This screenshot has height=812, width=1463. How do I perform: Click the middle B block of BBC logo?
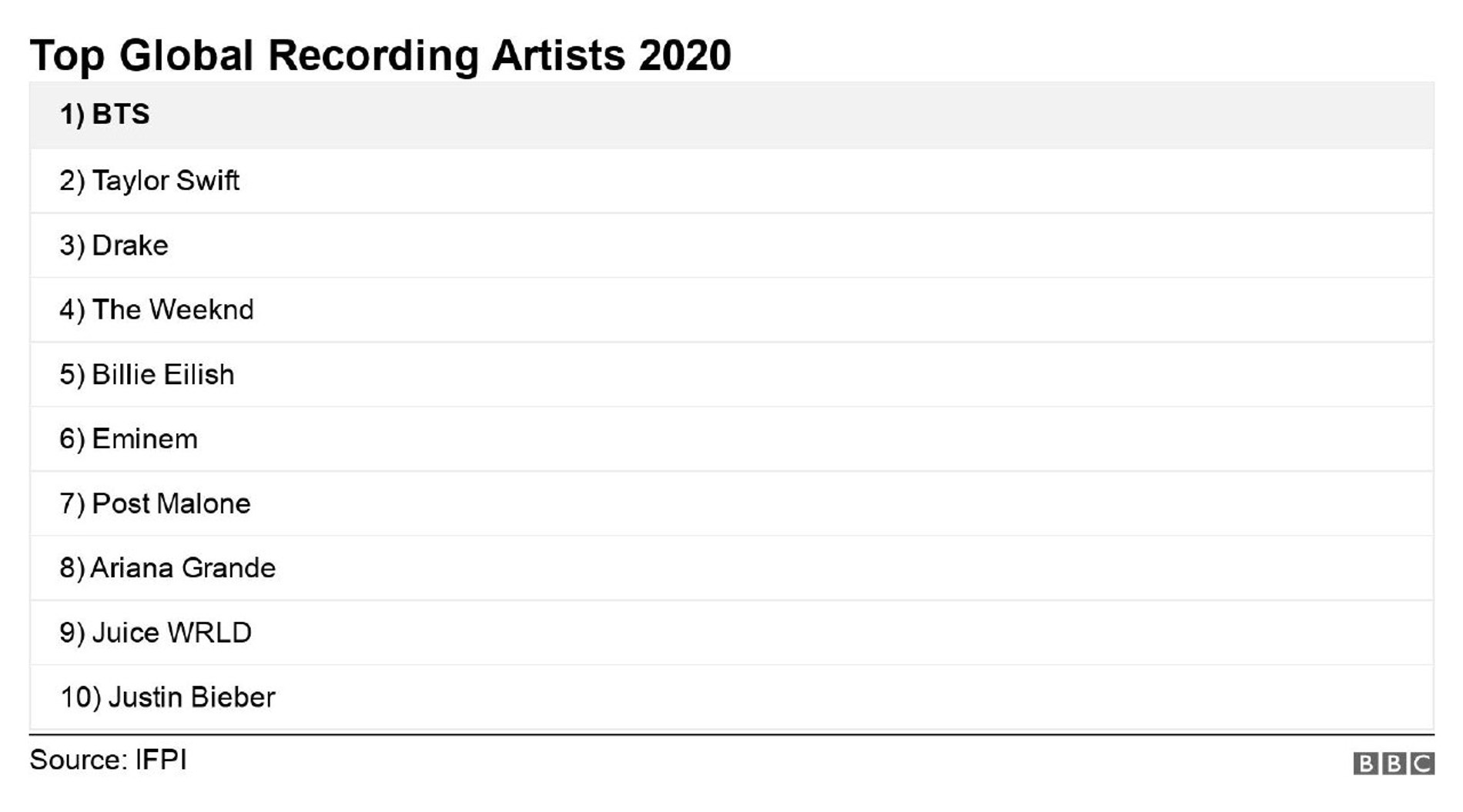(1394, 764)
